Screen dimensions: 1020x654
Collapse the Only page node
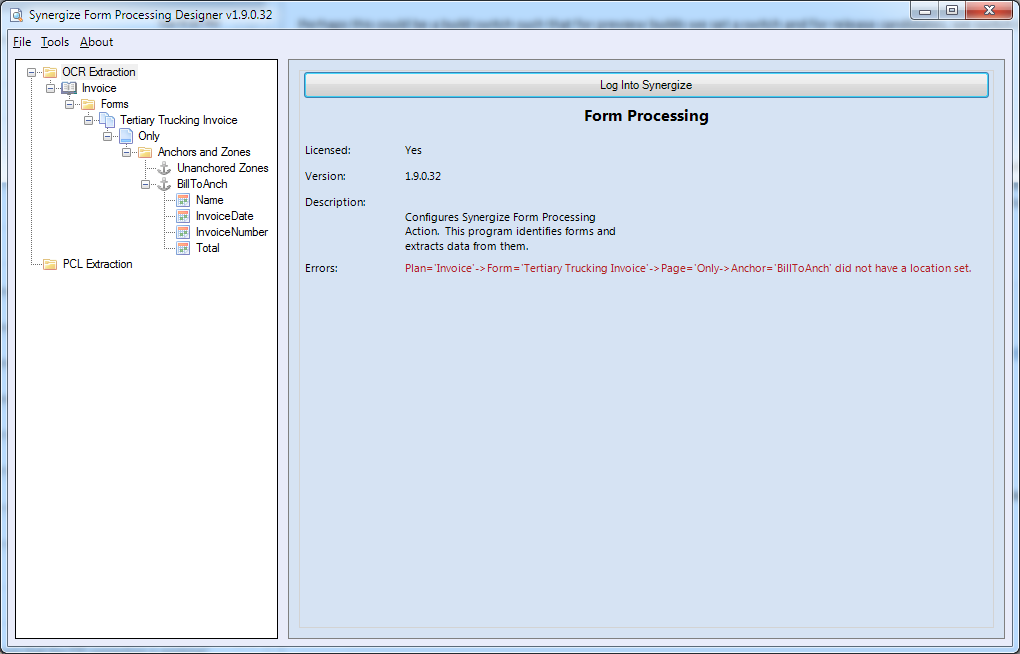(108, 136)
